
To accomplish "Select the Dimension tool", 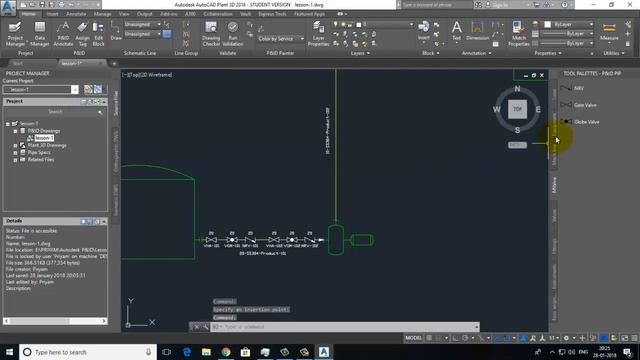I will 477,31.
